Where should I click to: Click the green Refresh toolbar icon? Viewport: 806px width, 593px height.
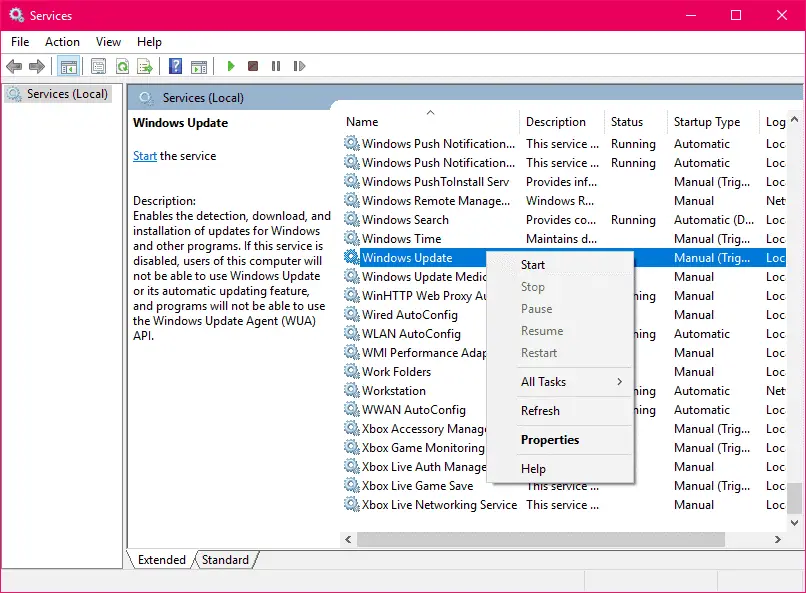[122, 66]
